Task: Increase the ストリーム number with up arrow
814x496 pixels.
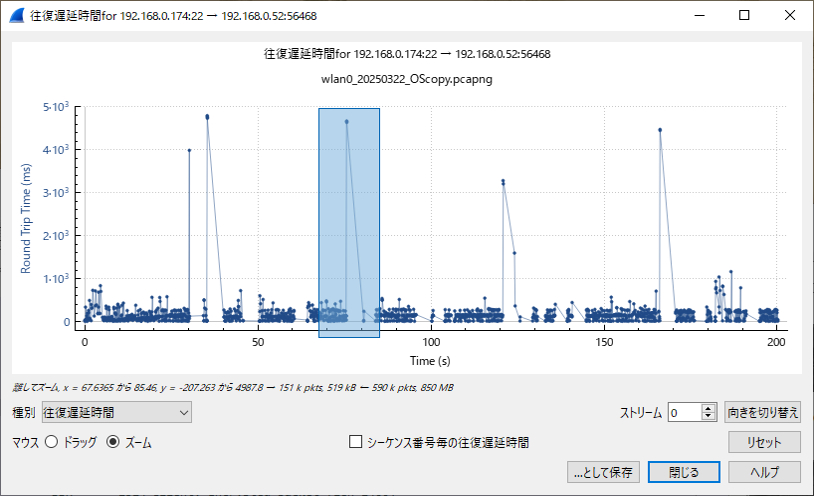Action: pyautogui.click(x=709, y=408)
